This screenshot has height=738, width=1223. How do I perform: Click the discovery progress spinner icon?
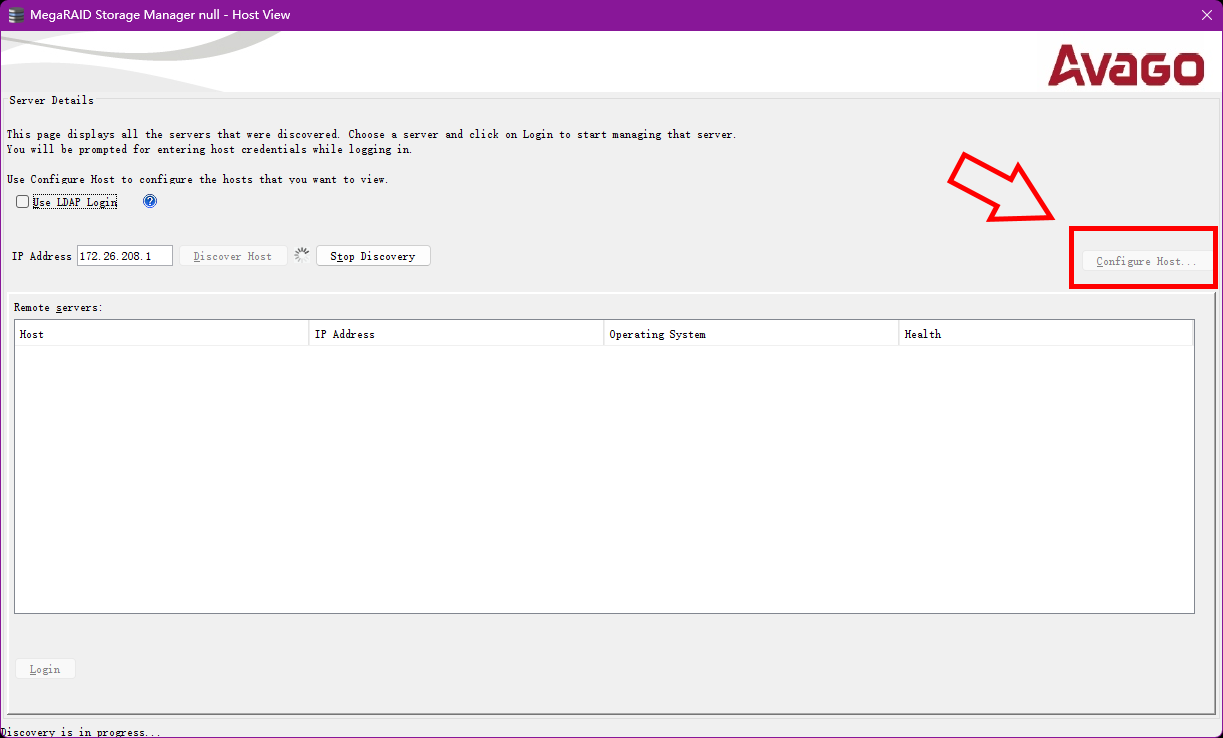[302, 256]
